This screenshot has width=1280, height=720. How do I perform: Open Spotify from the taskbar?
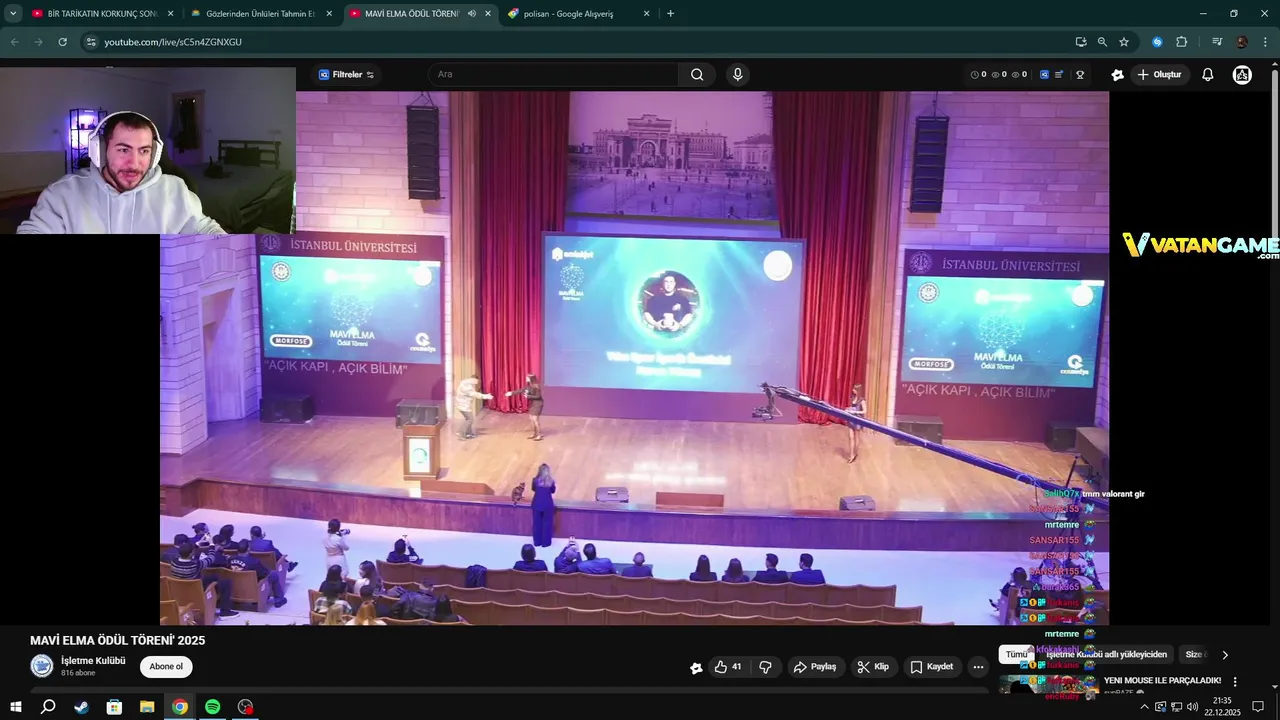(212, 707)
